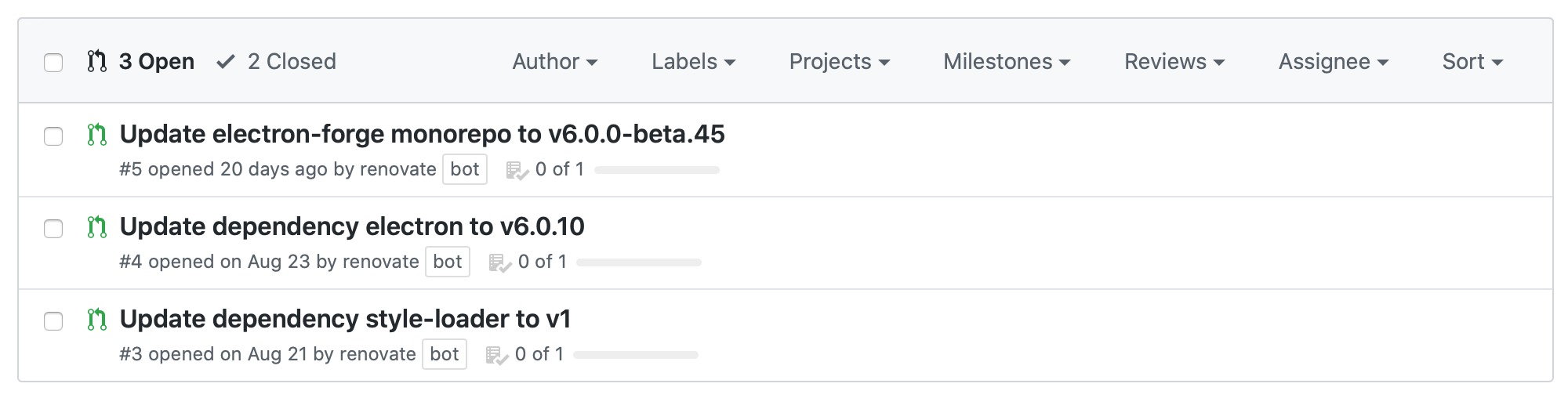Click the task checklist icon on PR #5
This screenshot has width=1568, height=398.
[x=517, y=170]
